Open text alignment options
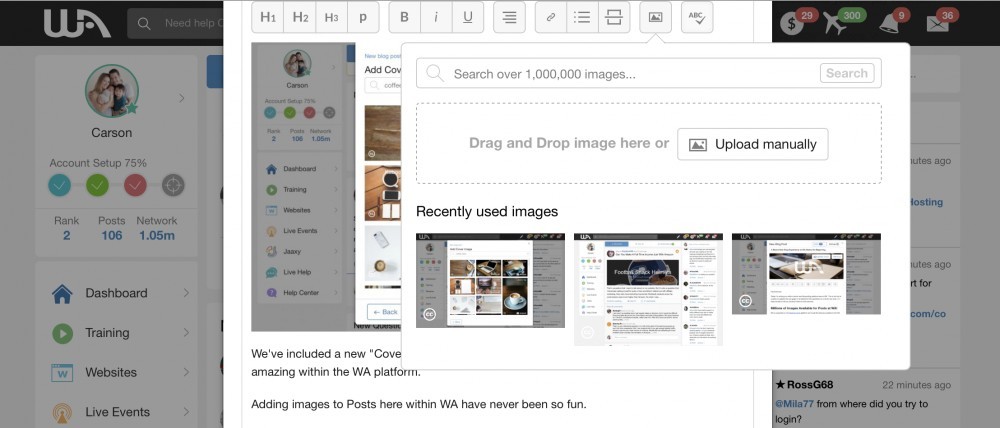Image resolution: width=1000 pixels, height=428 pixels. tap(509, 17)
